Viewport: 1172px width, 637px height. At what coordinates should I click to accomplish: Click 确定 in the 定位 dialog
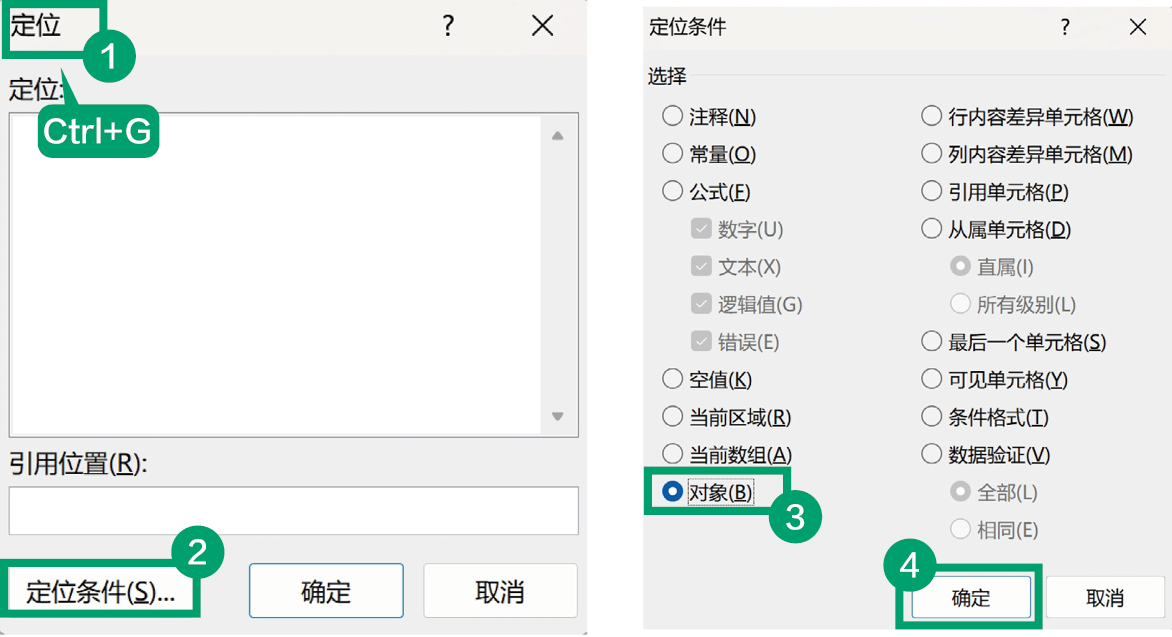click(x=326, y=591)
